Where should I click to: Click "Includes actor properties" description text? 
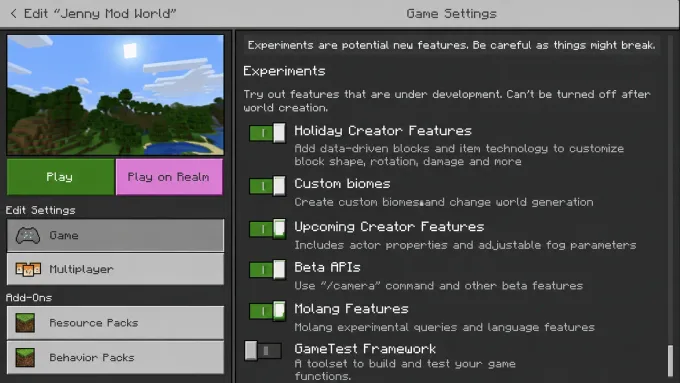[465, 245]
